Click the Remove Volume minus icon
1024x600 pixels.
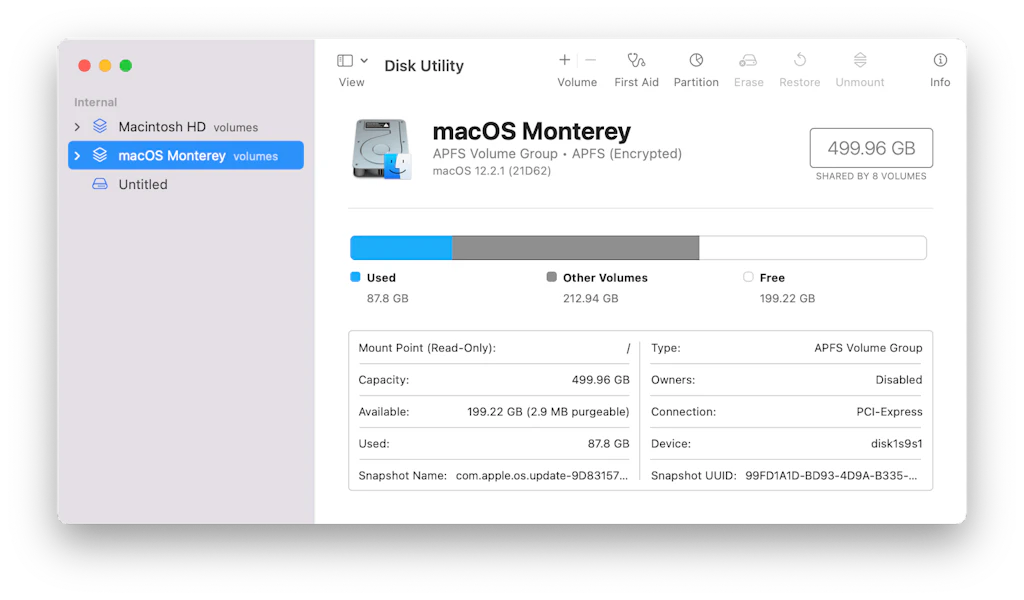point(590,60)
